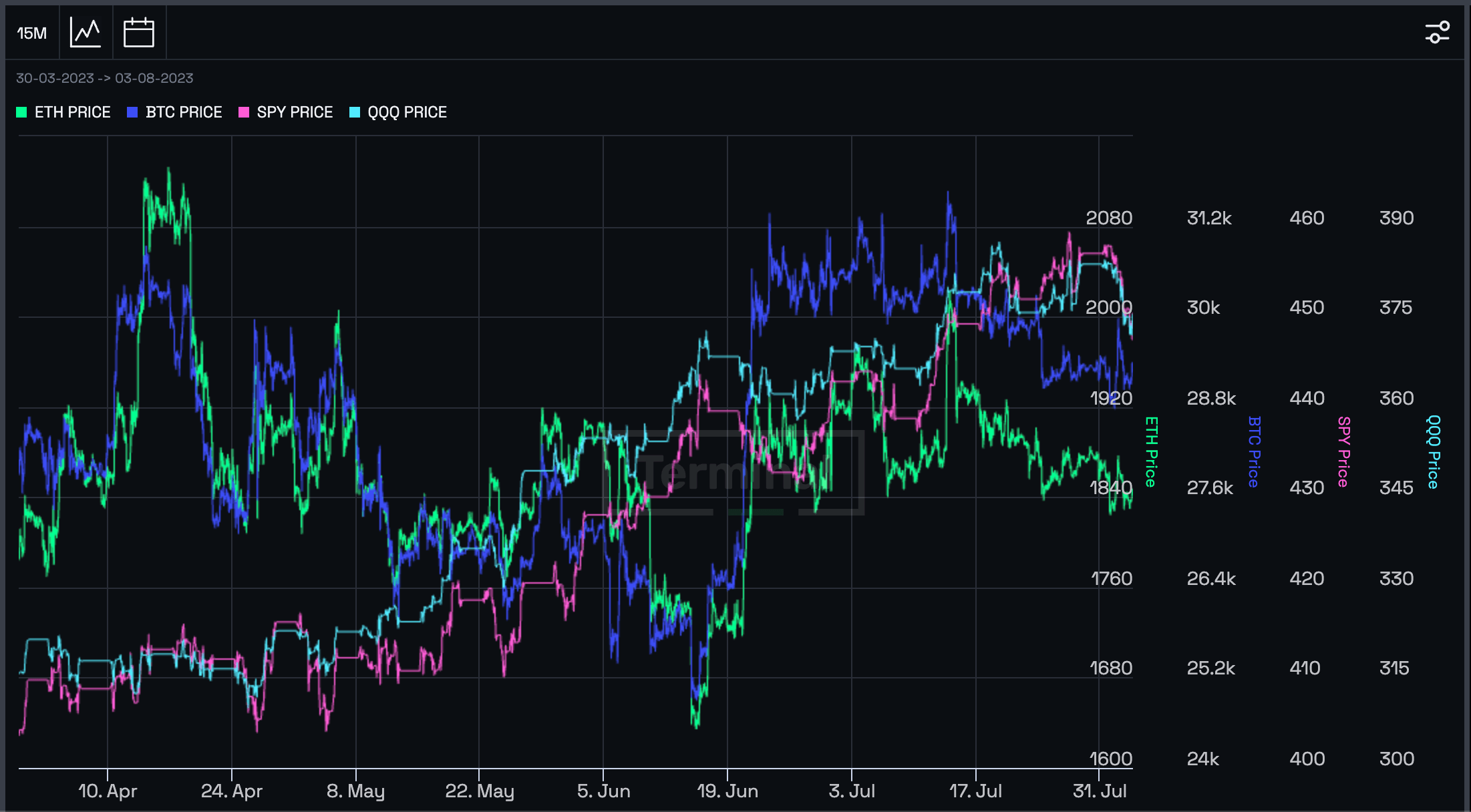This screenshot has height=812, width=1471.
Task: Click the 300 QQQ axis value
Action: pos(1396,759)
